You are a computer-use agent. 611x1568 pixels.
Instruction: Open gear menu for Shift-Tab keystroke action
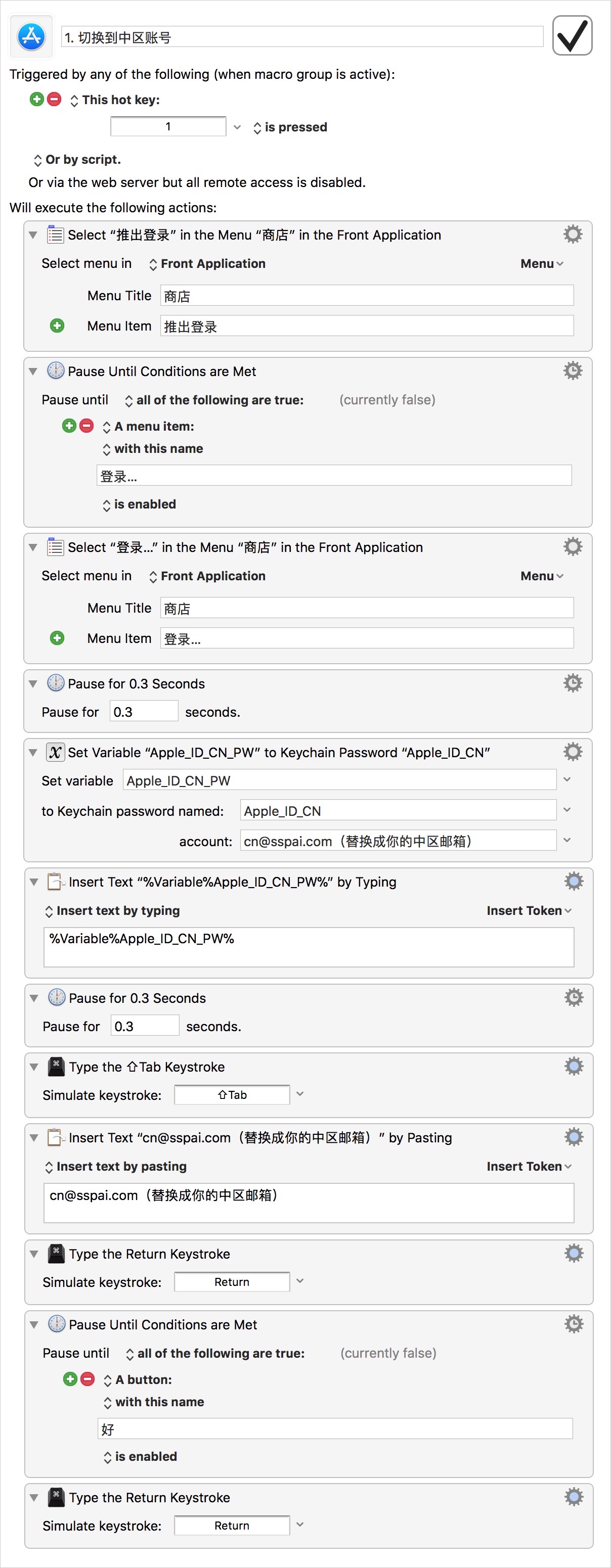click(x=573, y=1066)
